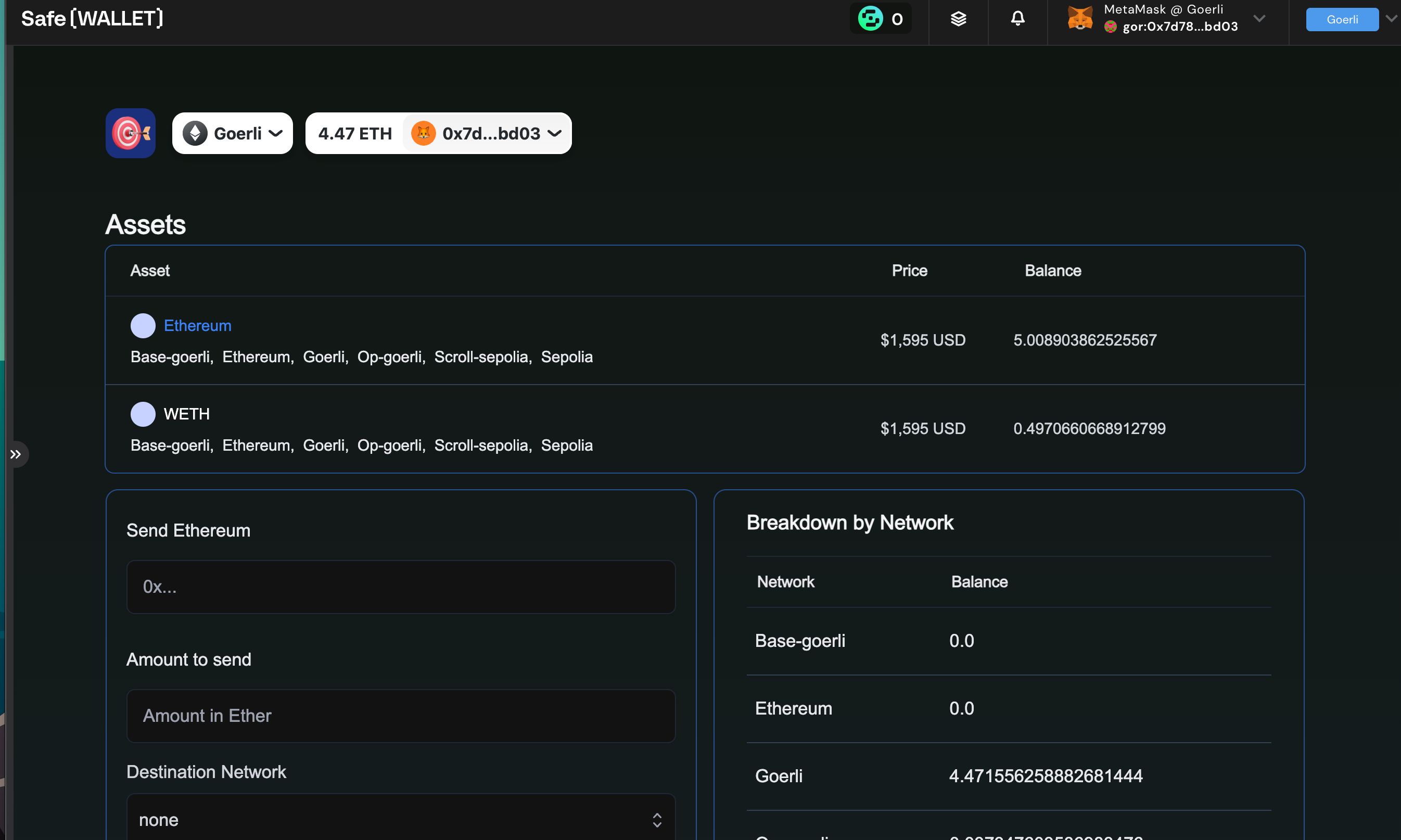
Task: Click the WETH asset name
Action: coord(187,414)
